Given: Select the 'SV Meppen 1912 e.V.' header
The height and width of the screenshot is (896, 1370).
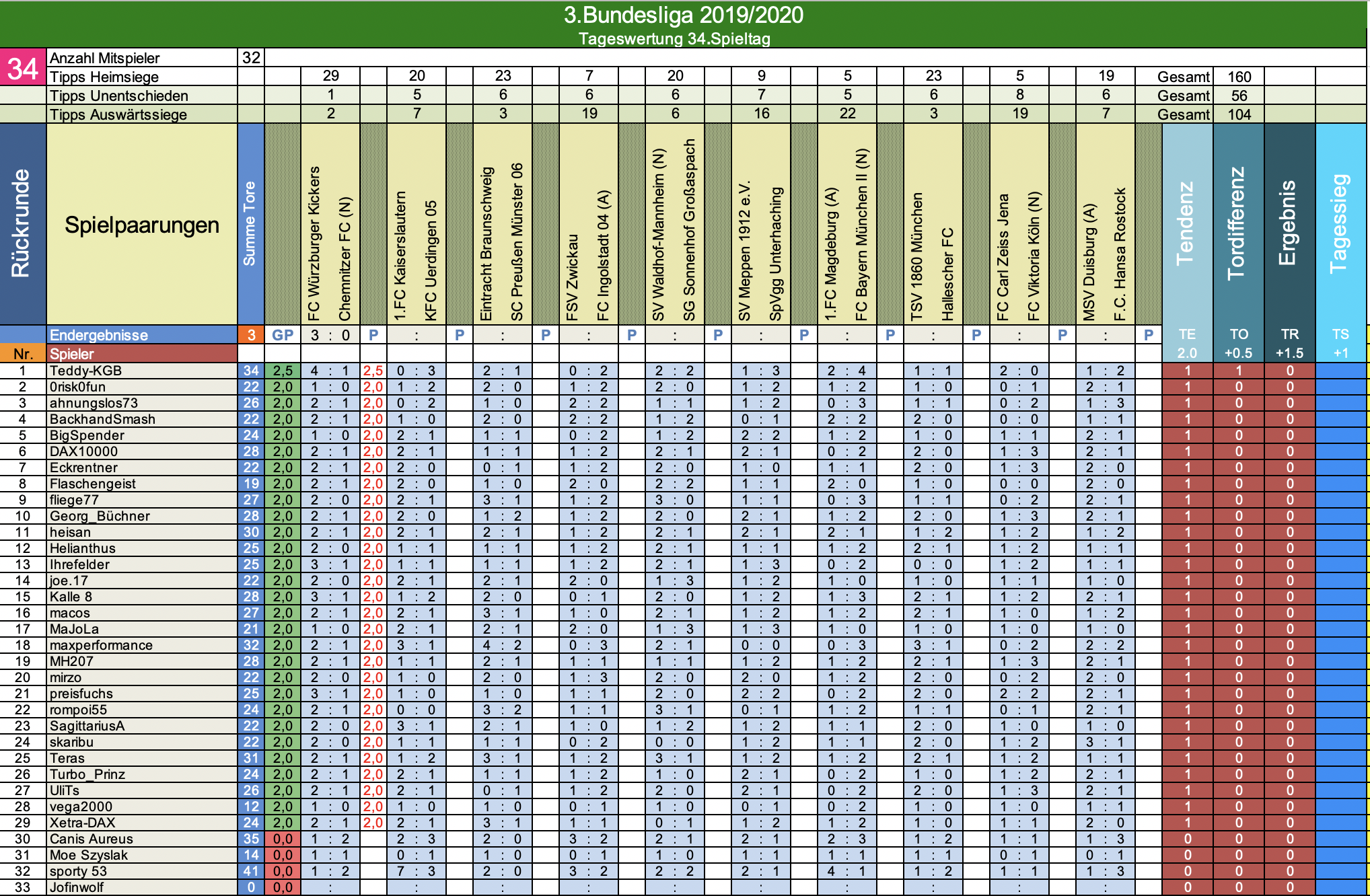Looking at the screenshot, I should [x=744, y=250].
